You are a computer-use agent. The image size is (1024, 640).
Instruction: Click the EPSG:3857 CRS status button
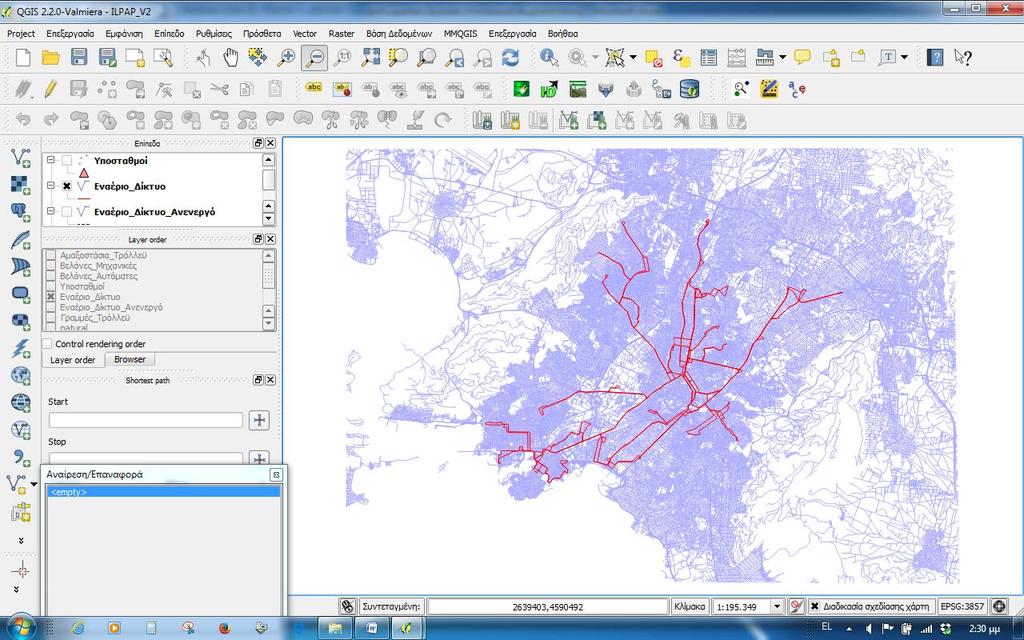coord(963,606)
